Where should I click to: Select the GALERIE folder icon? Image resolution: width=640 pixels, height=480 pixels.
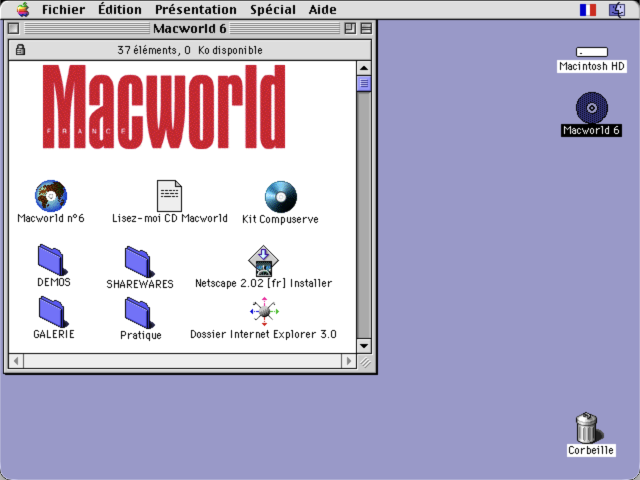[x=53, y=312]
